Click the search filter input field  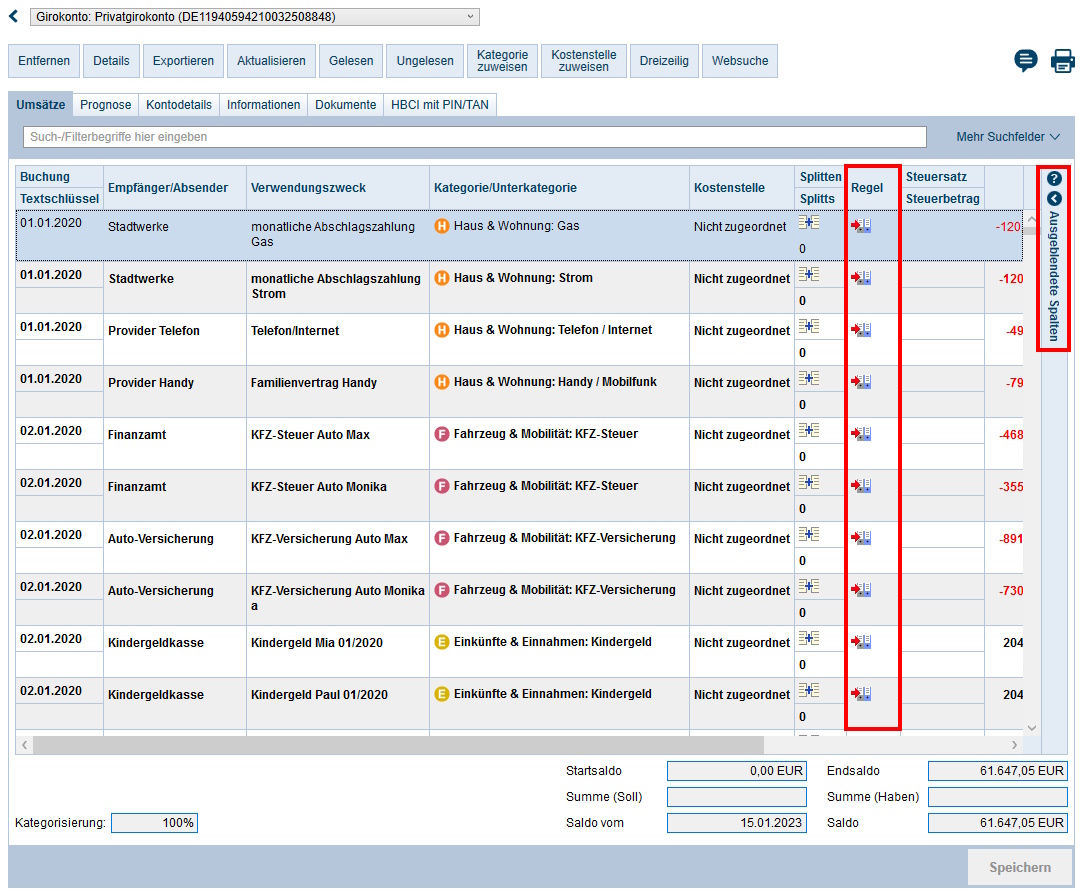[x=475, y=137]
